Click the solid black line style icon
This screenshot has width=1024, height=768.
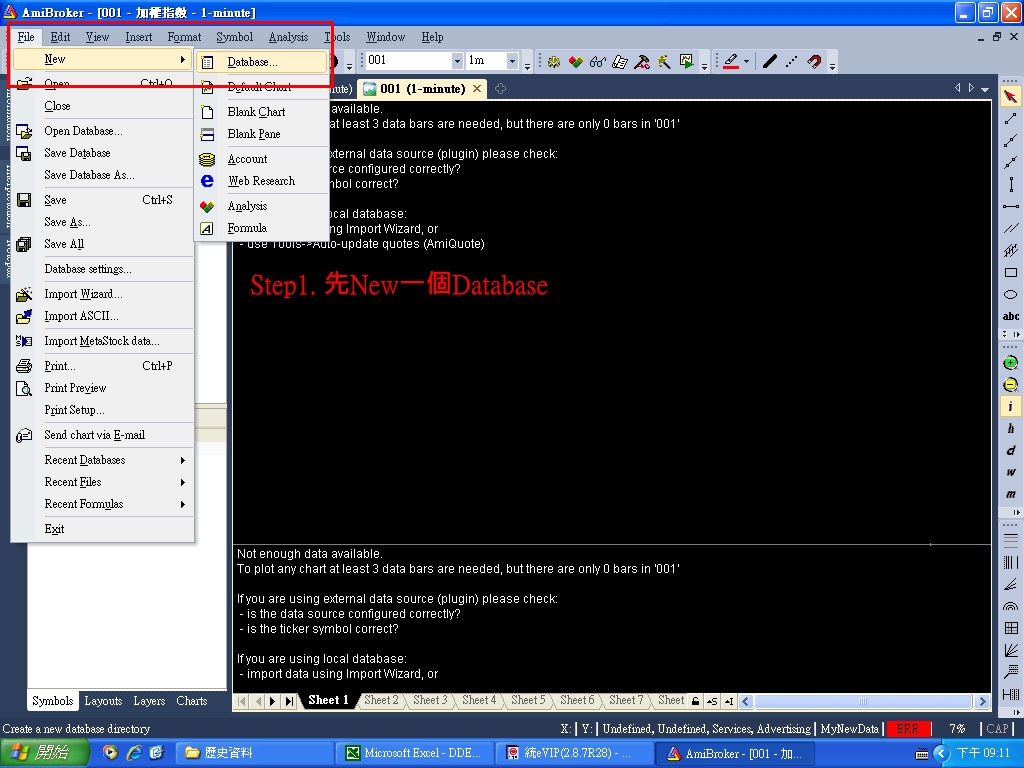pos(770,61)
